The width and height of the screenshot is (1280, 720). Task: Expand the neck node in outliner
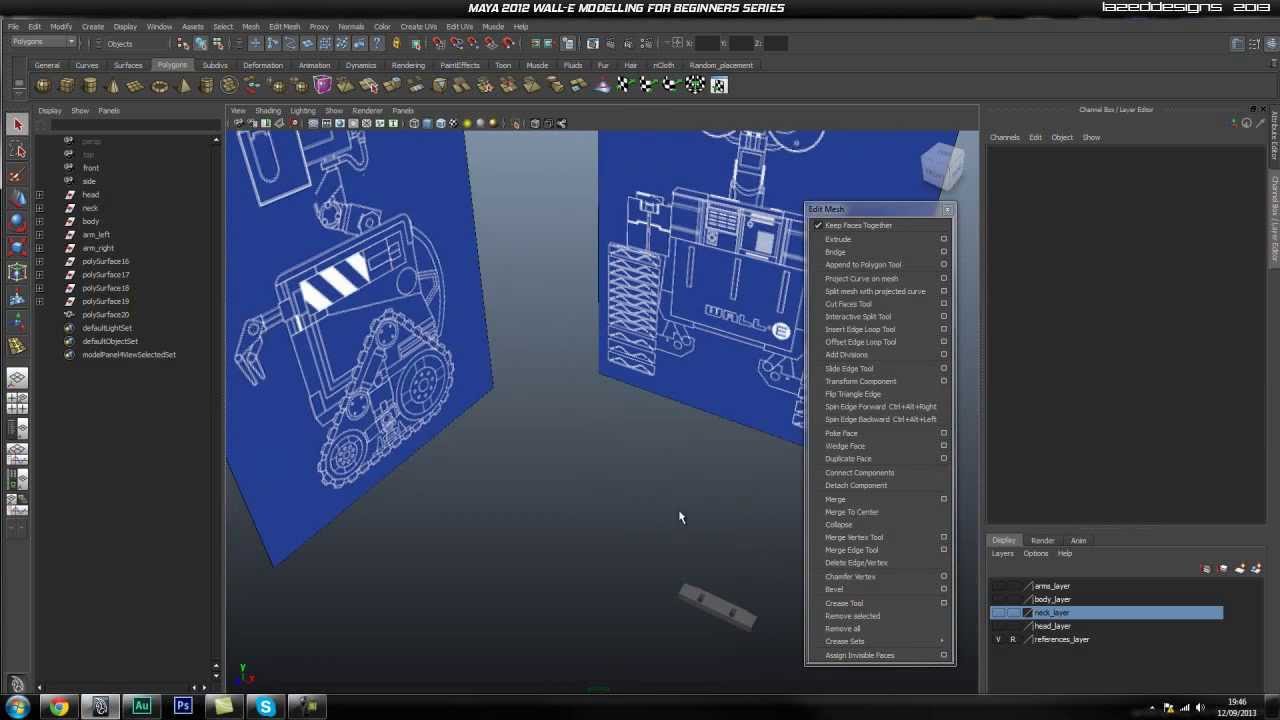click(39, 208)
